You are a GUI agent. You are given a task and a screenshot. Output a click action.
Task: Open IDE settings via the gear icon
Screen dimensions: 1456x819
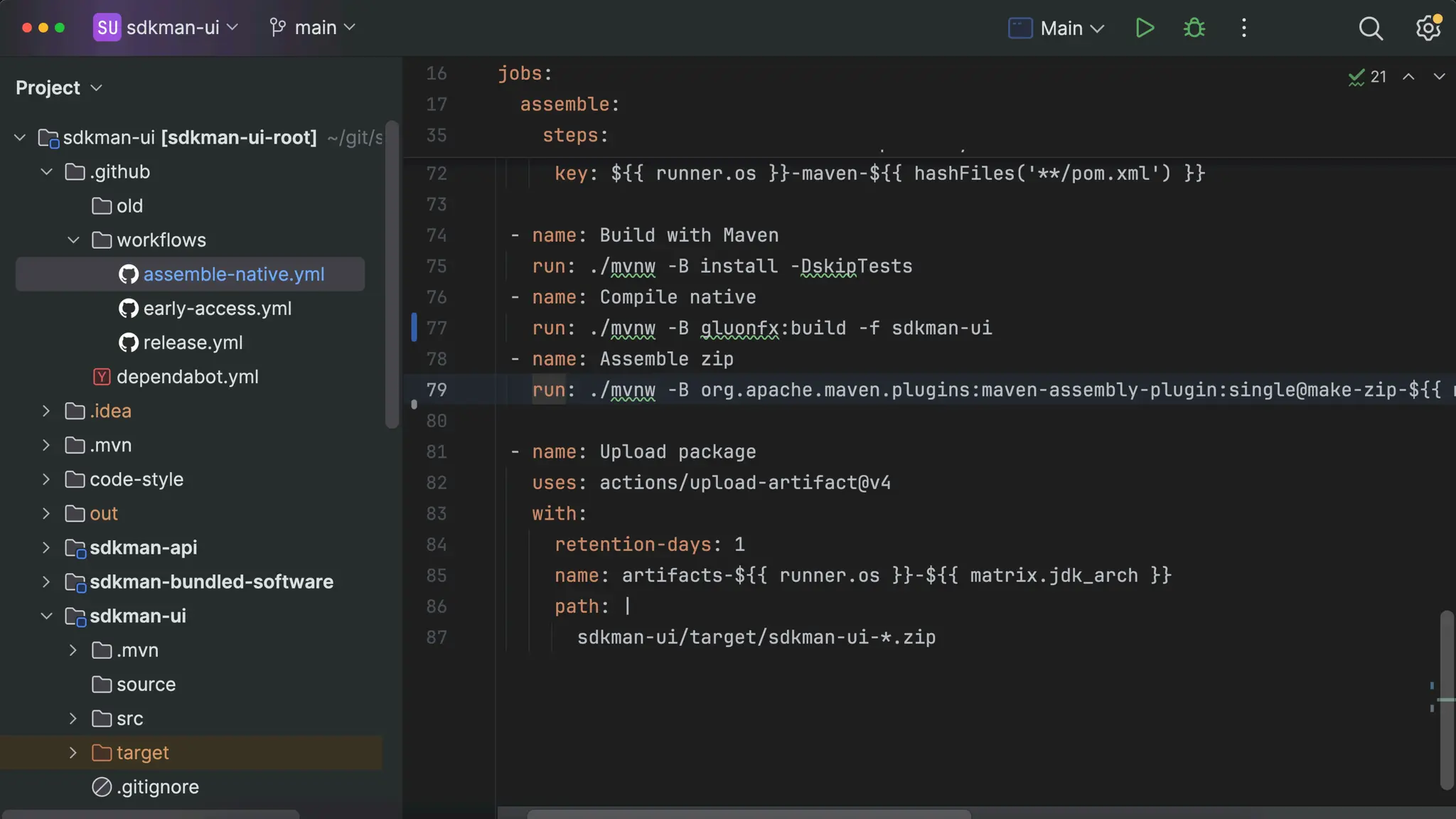point(1428,28)
